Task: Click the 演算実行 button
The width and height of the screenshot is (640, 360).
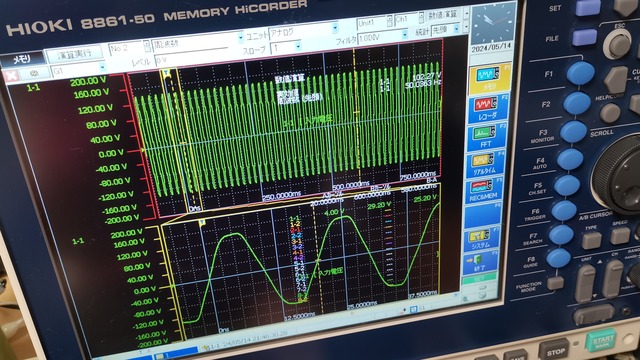Action: pyautogui.click(x=74, y=54)
